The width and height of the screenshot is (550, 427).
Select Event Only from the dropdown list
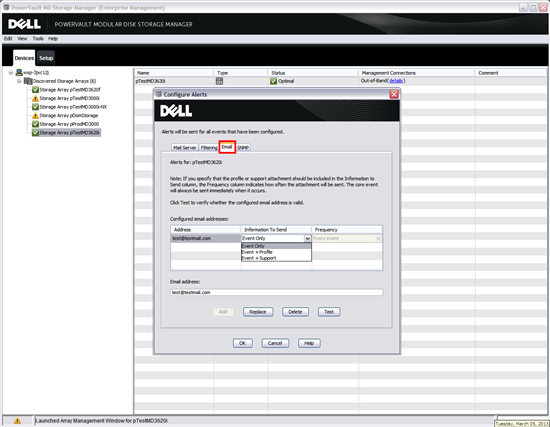coord(276,246)
